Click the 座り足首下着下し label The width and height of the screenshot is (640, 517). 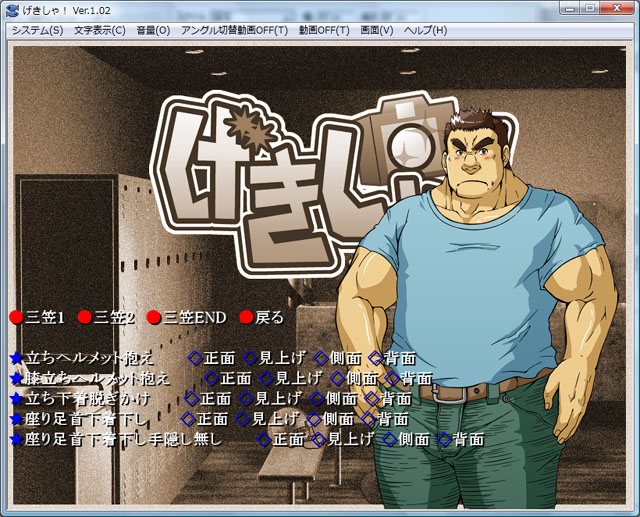[78, 419]
